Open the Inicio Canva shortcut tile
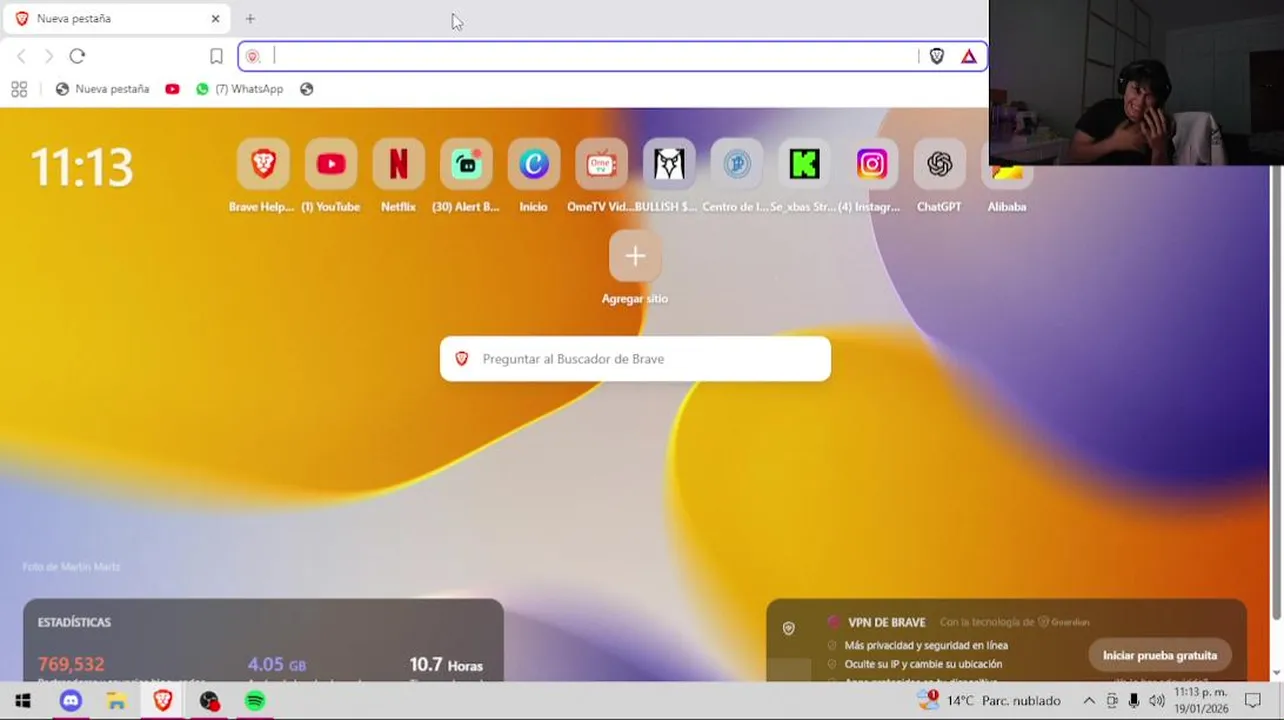The image size is (1284, 720). tap(534, 164)
